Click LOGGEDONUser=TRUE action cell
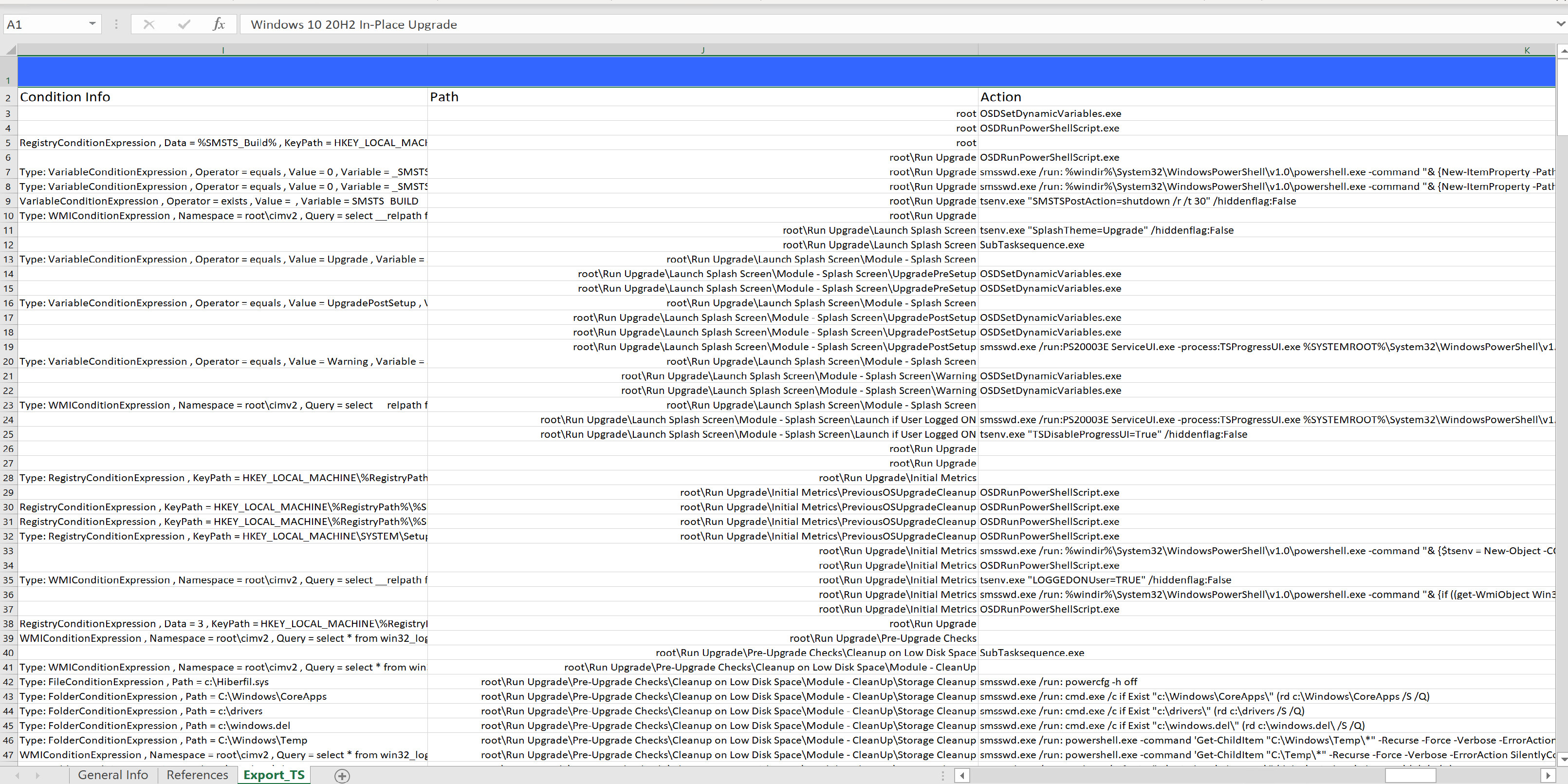The width and height of the screenshot is (1568, 784). click(1267, 579)
